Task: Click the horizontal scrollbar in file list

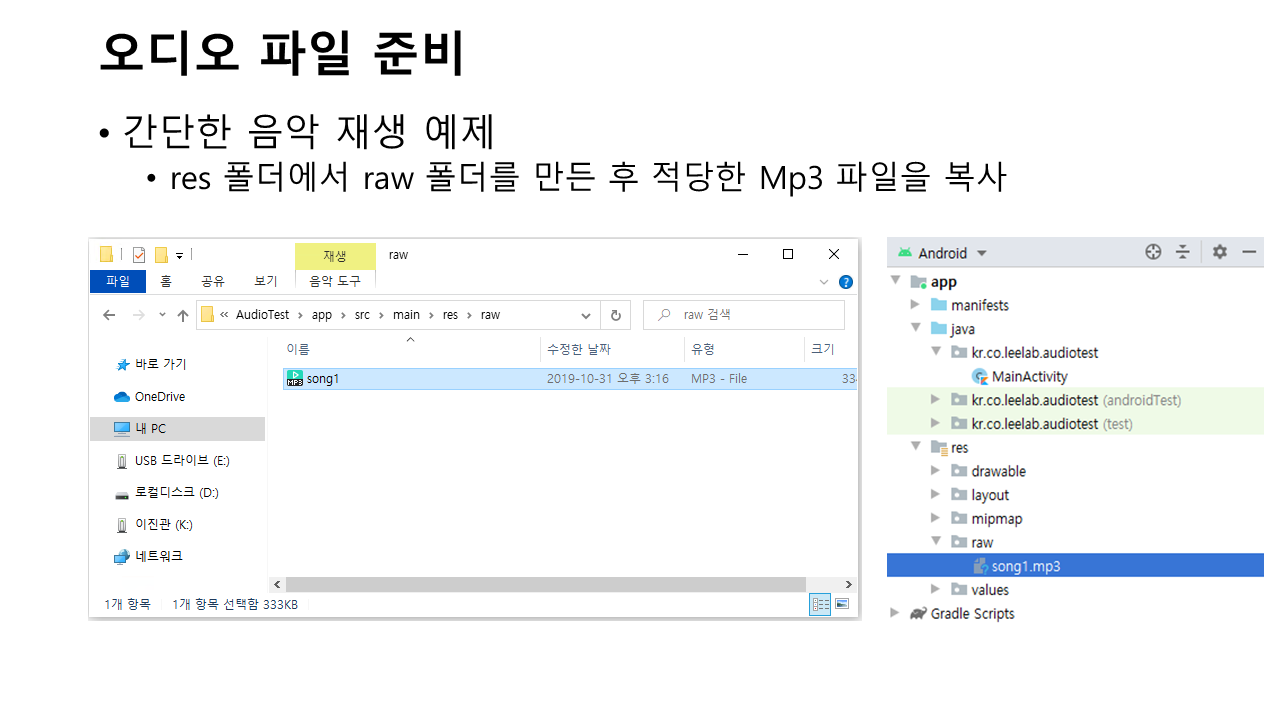Action: [x=545, y=584]
